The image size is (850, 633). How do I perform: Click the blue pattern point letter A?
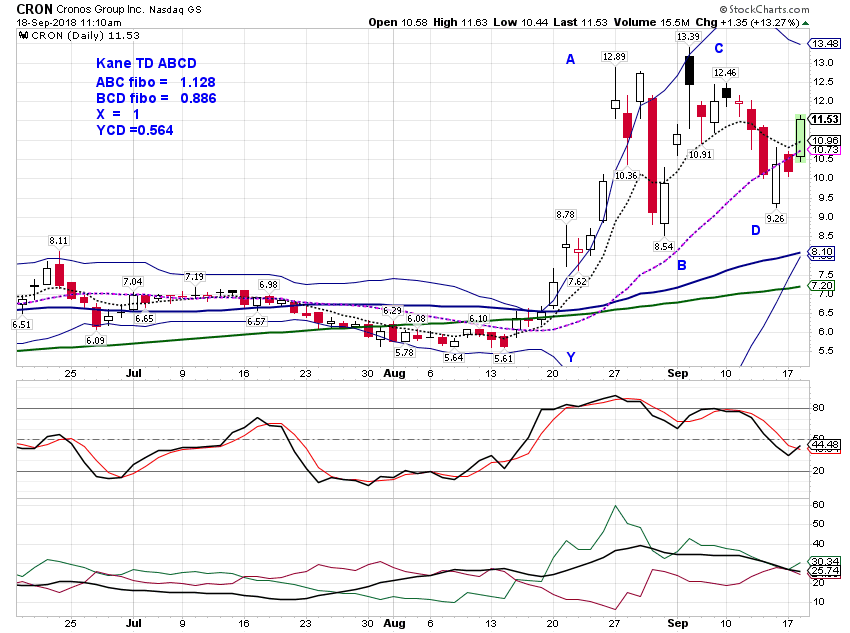570,60
